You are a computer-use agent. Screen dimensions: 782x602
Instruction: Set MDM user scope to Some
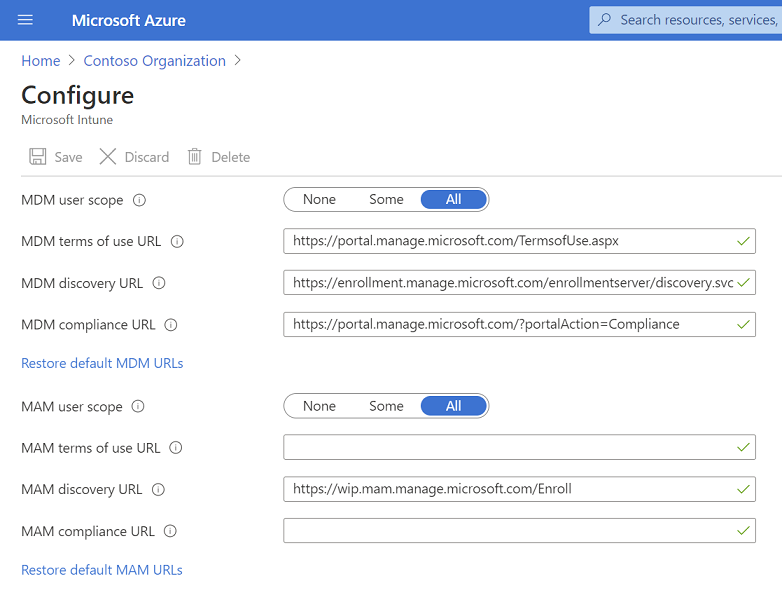386,200
